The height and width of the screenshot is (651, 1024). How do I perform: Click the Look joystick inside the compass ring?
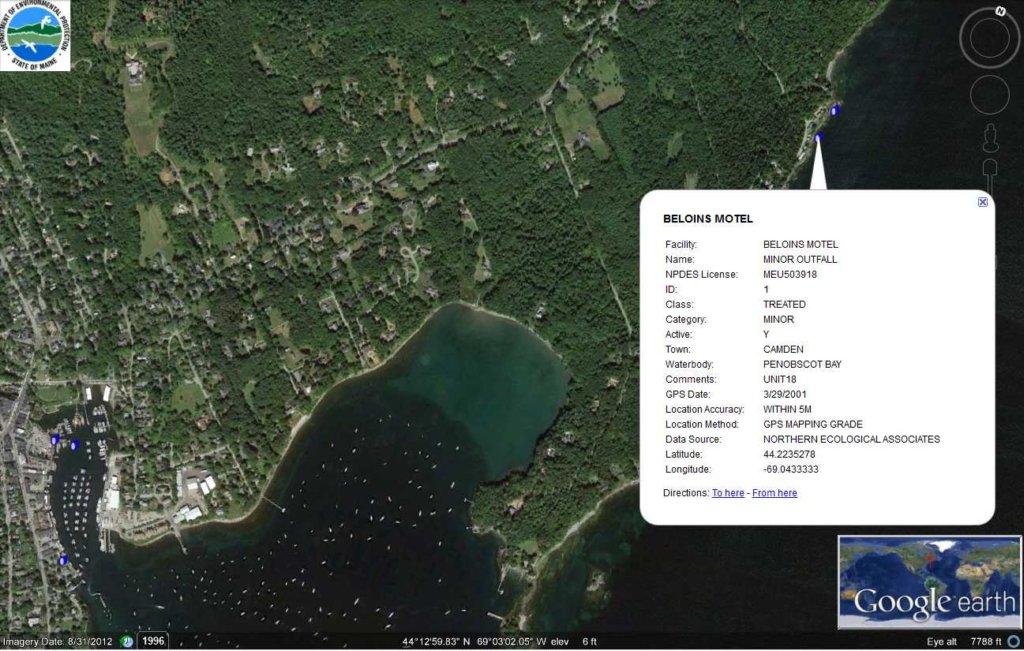coord(989,38)
